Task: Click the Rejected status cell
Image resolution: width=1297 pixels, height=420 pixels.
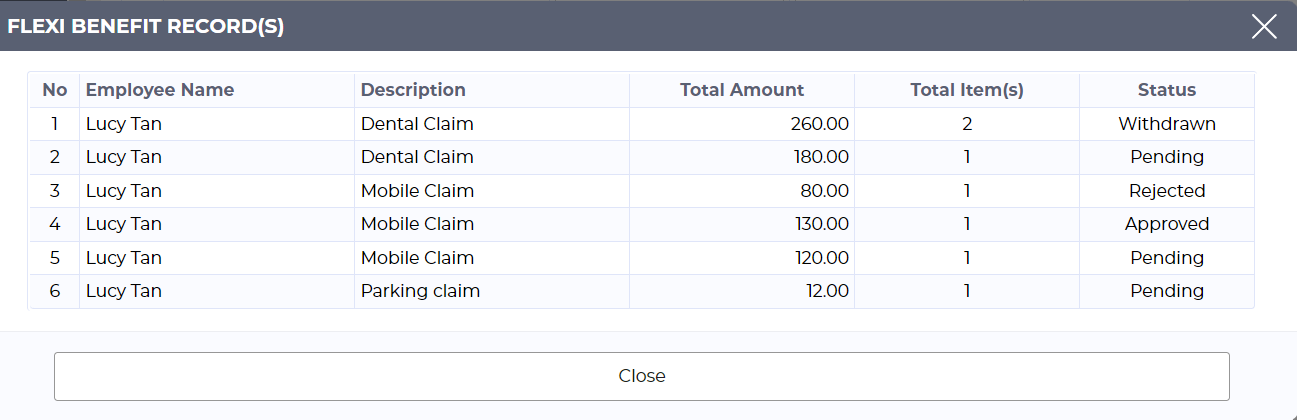Action: click(1166, 191)
